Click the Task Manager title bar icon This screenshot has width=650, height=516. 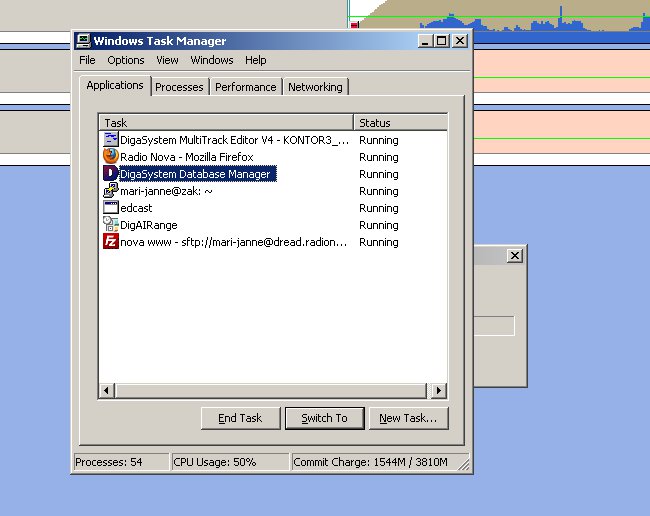pos(83,41)
